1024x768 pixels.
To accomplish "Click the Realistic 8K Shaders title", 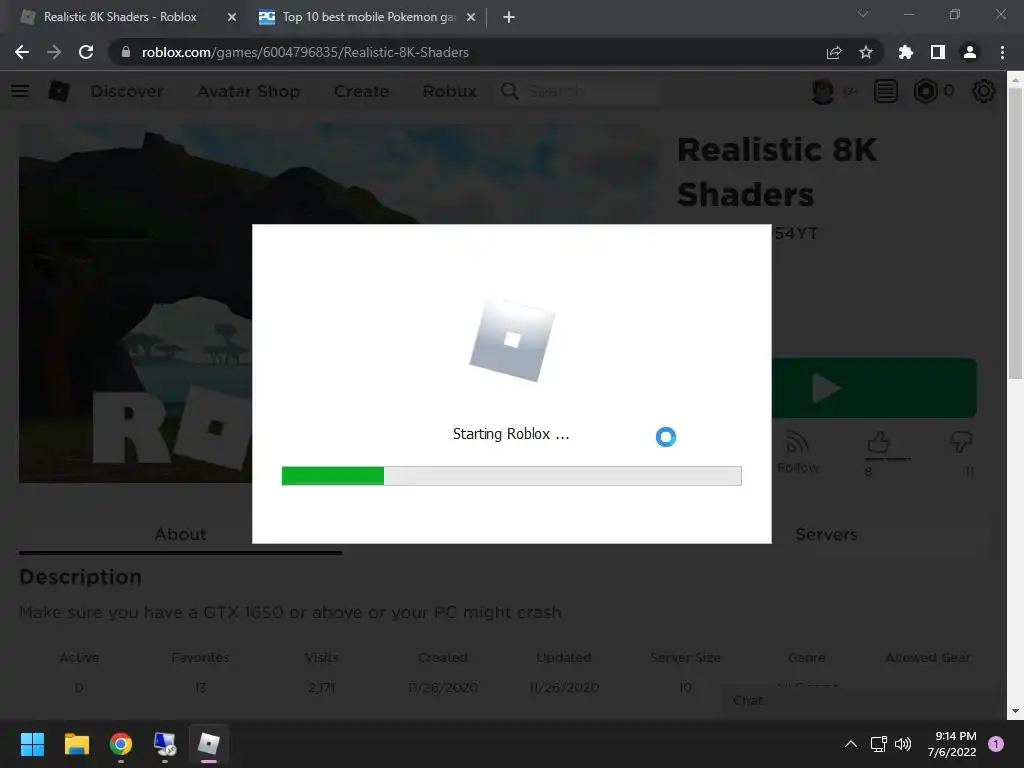I will coord(777,172).
